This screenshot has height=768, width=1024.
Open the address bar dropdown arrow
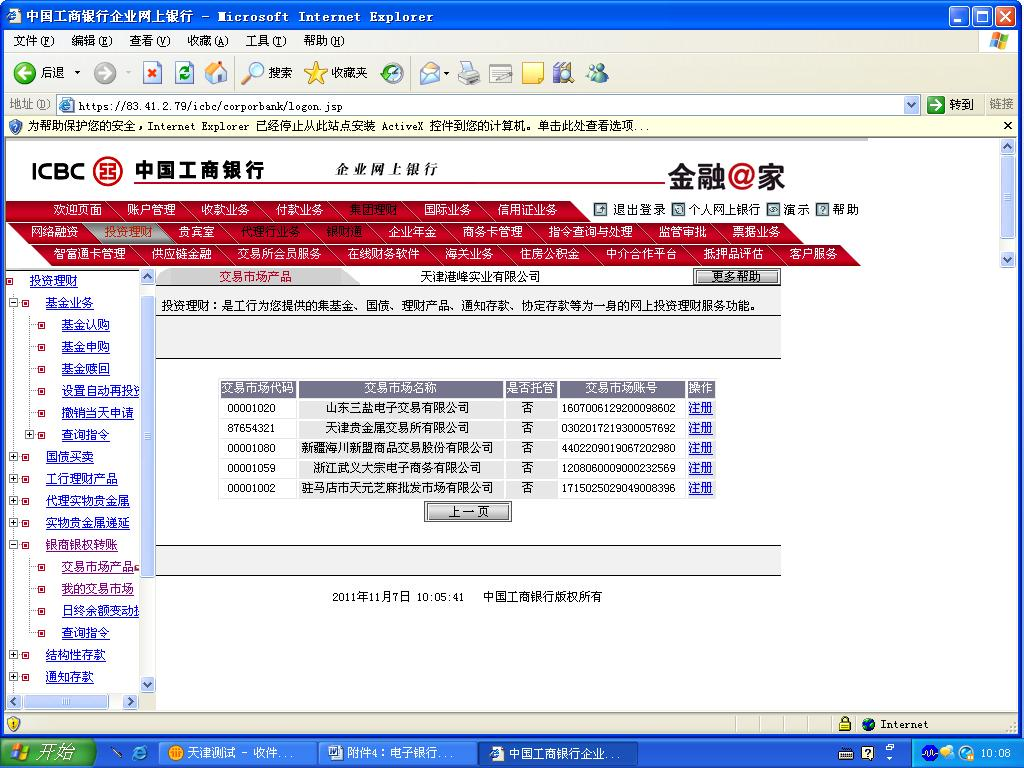click(x=912, y=104)
